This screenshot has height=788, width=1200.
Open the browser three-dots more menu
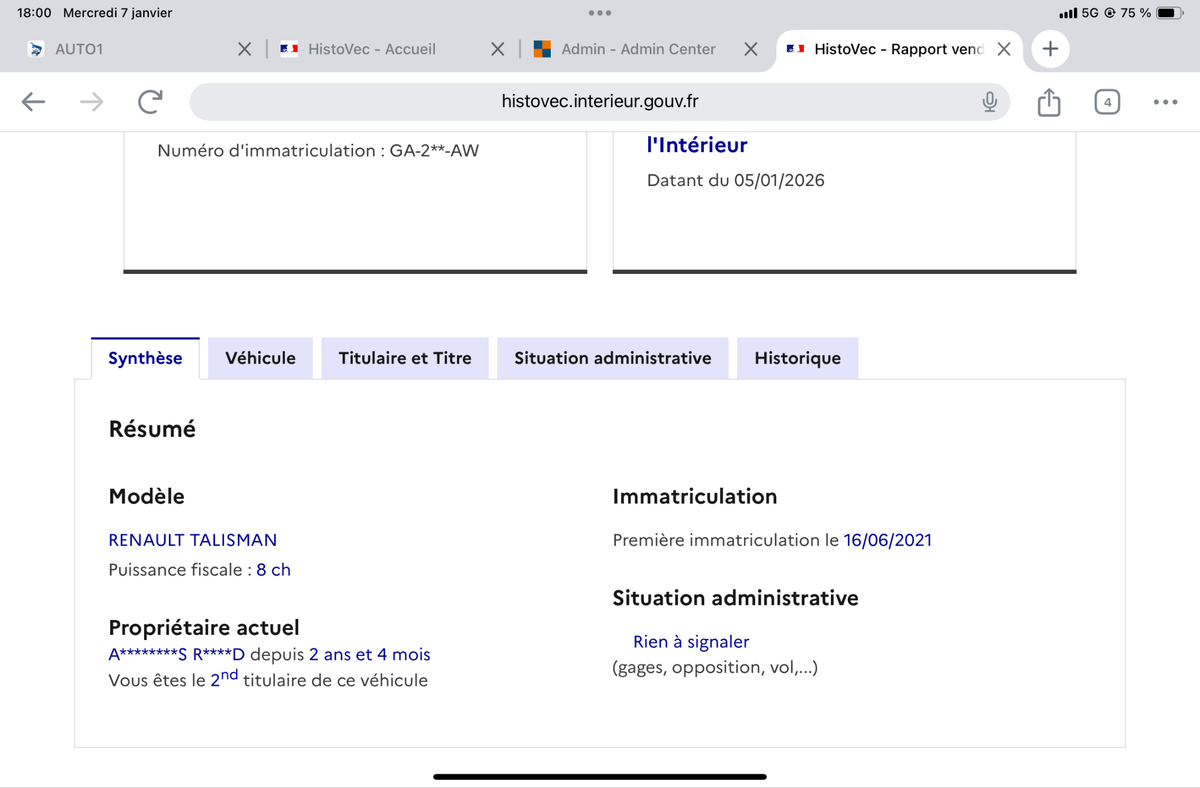1165,101
